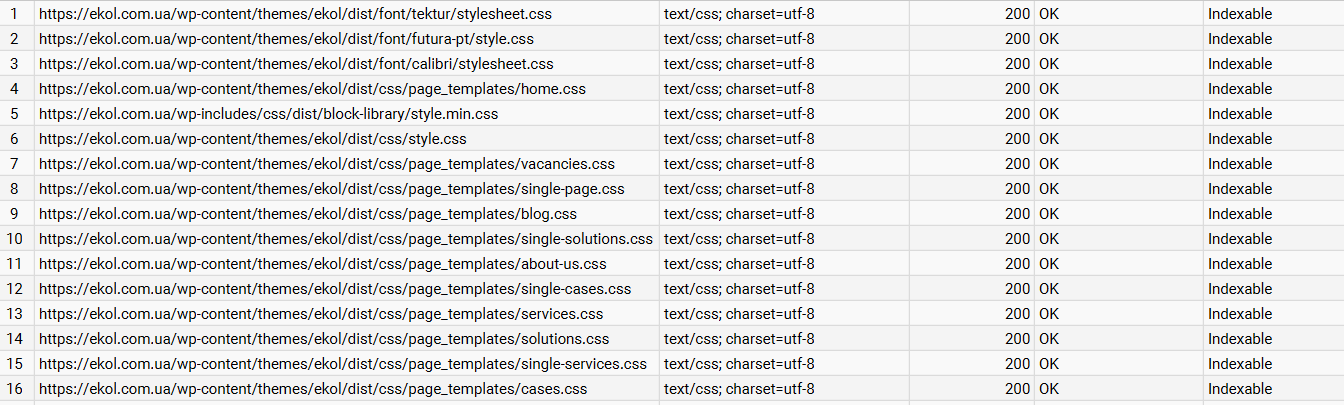Viewport: 1344px width, 405px height.
Task: Click the page_templates/home.css URL cell
Action: [346, 89]
